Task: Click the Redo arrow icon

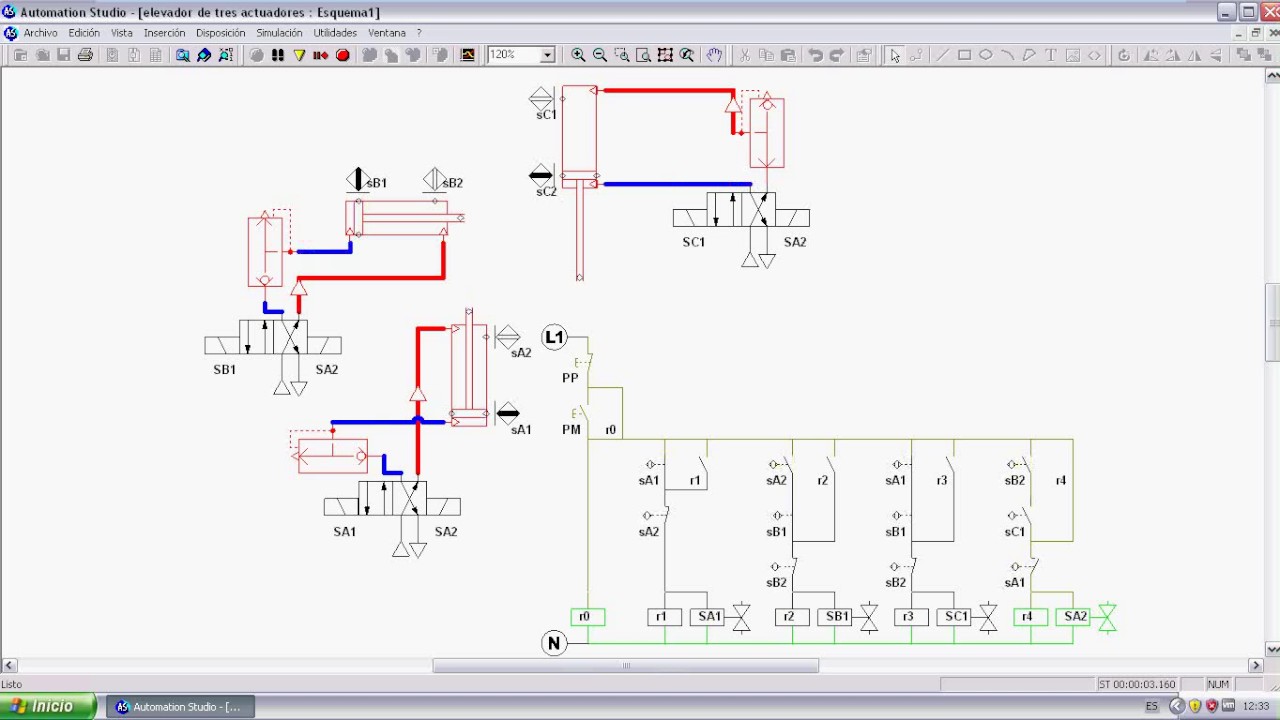Action: coord(837,55)
